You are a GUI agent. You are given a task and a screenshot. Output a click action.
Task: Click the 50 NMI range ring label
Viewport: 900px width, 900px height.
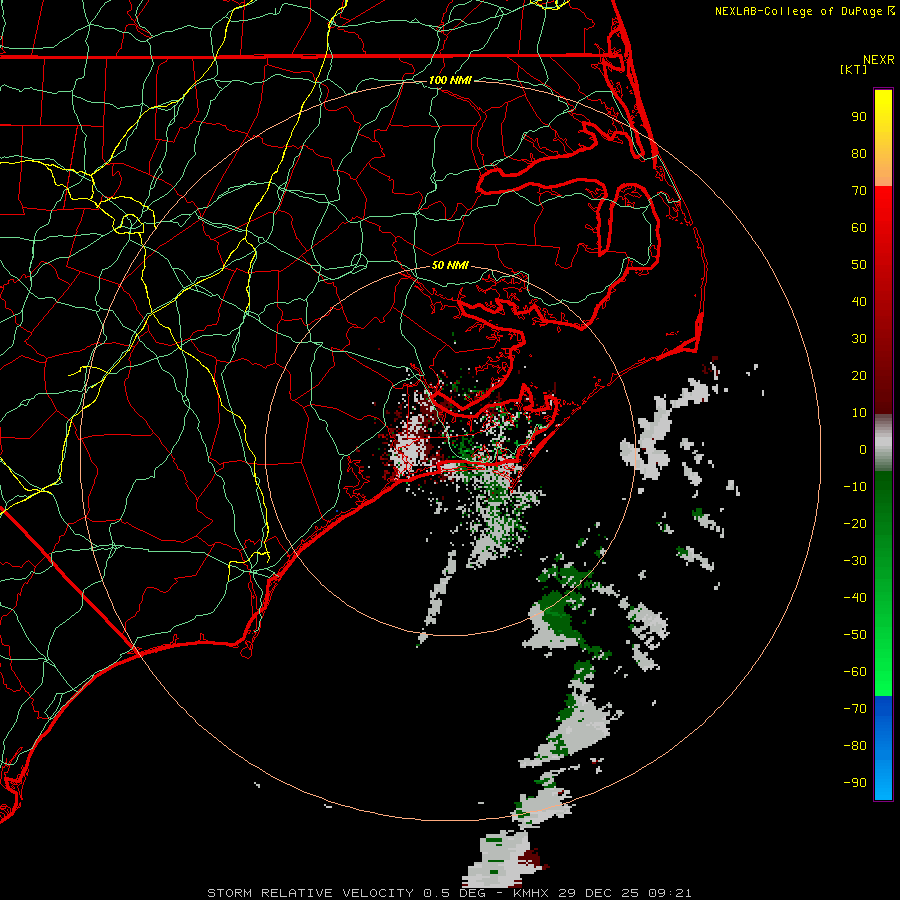450,265
